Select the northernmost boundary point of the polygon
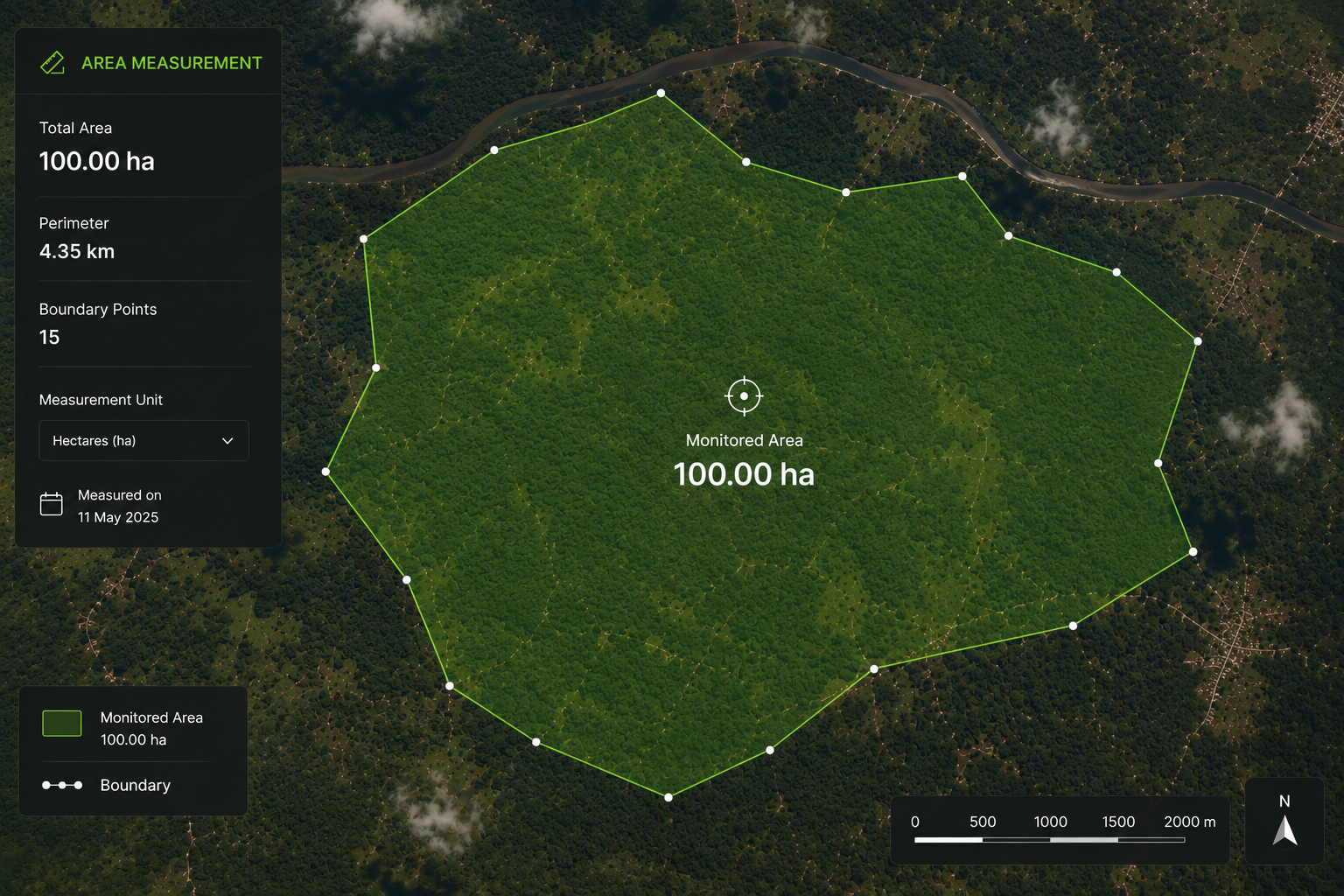 pos(661,93)
